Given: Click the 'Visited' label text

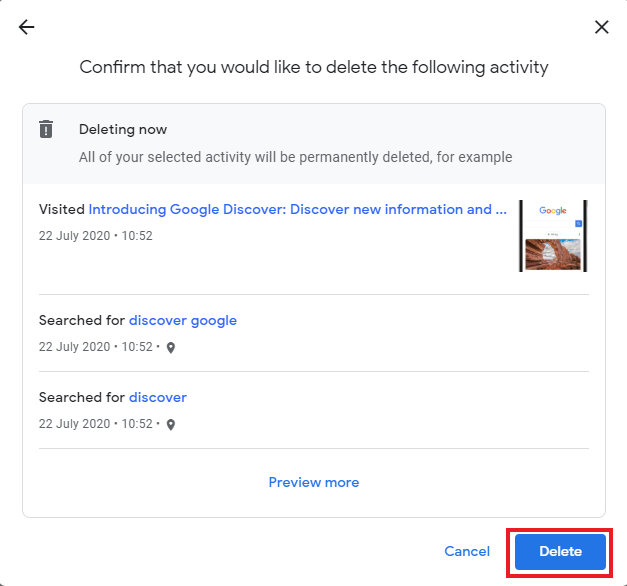Looking at the screenshot, I should pos(62,210).
